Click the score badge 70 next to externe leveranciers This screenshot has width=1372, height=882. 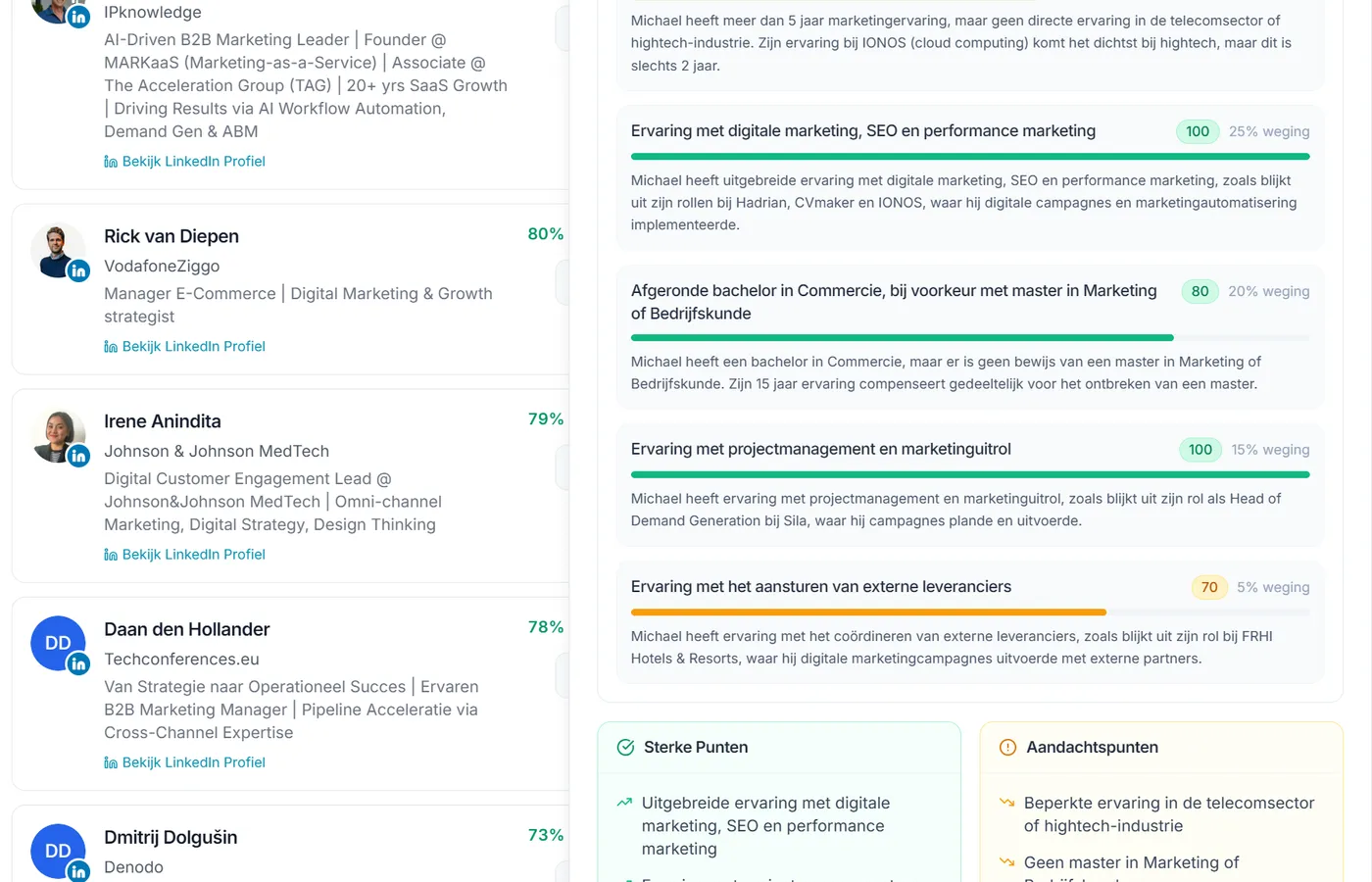(x=1209, y=587)
